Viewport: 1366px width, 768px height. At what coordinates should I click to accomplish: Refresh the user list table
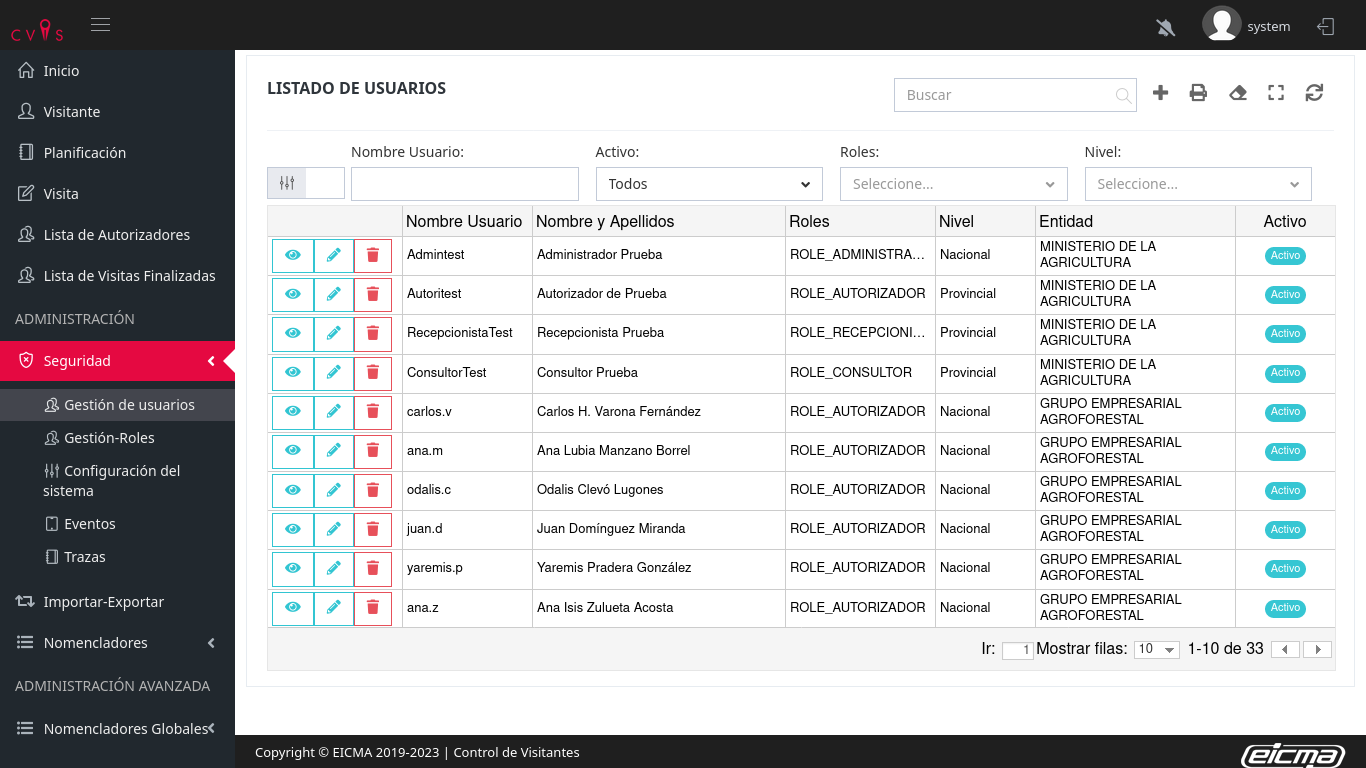(x=1314, y=93)
